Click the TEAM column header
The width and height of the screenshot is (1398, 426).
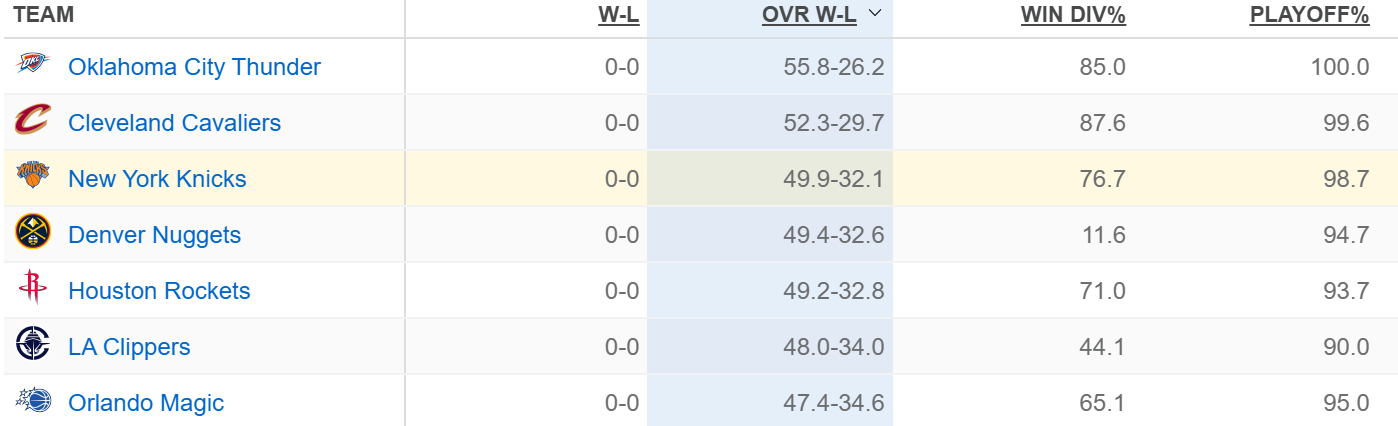point(44,15)
